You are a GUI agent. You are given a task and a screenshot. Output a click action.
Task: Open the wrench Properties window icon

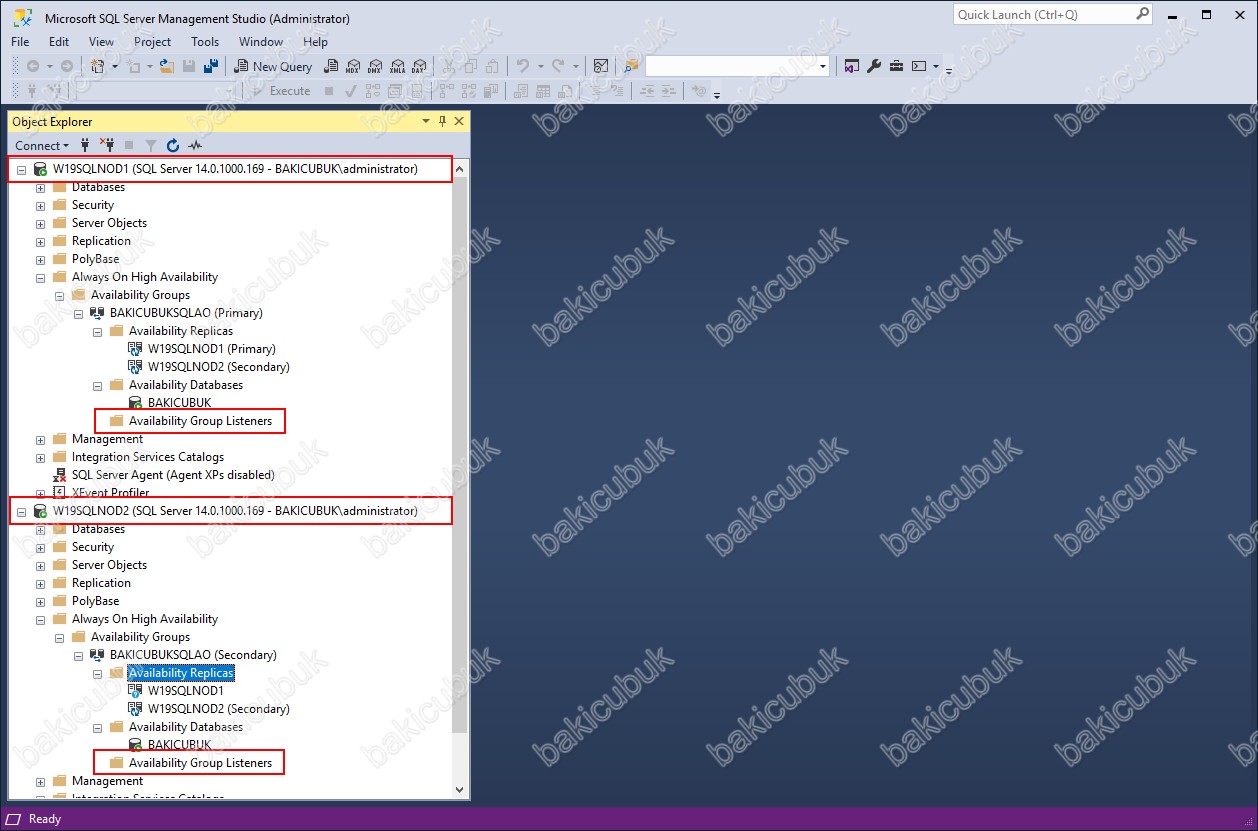click(873, 66)
